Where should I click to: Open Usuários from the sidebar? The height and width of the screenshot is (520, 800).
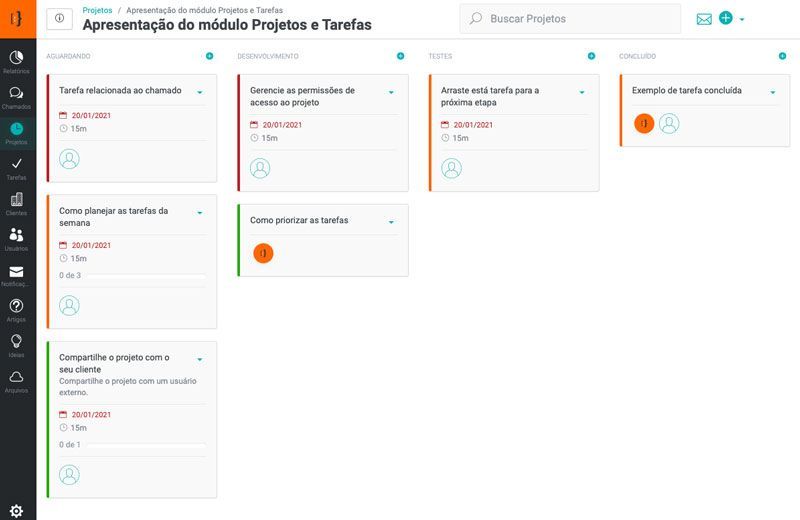(17, 238)
